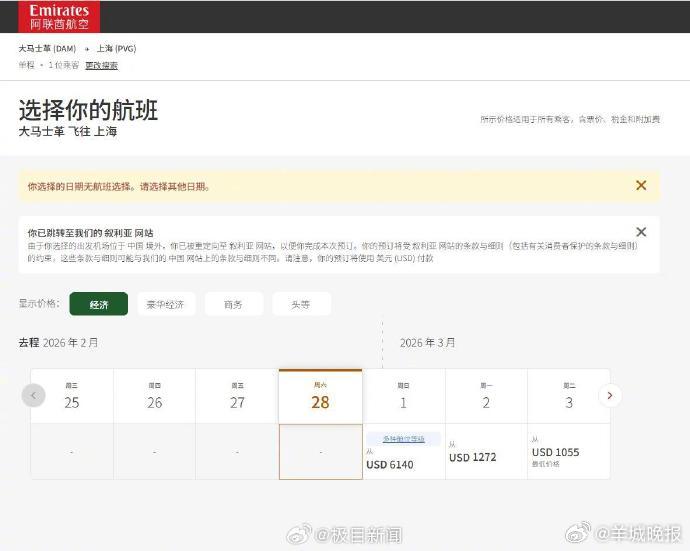
Task: Select February 25 date cell
Action: 72,397
